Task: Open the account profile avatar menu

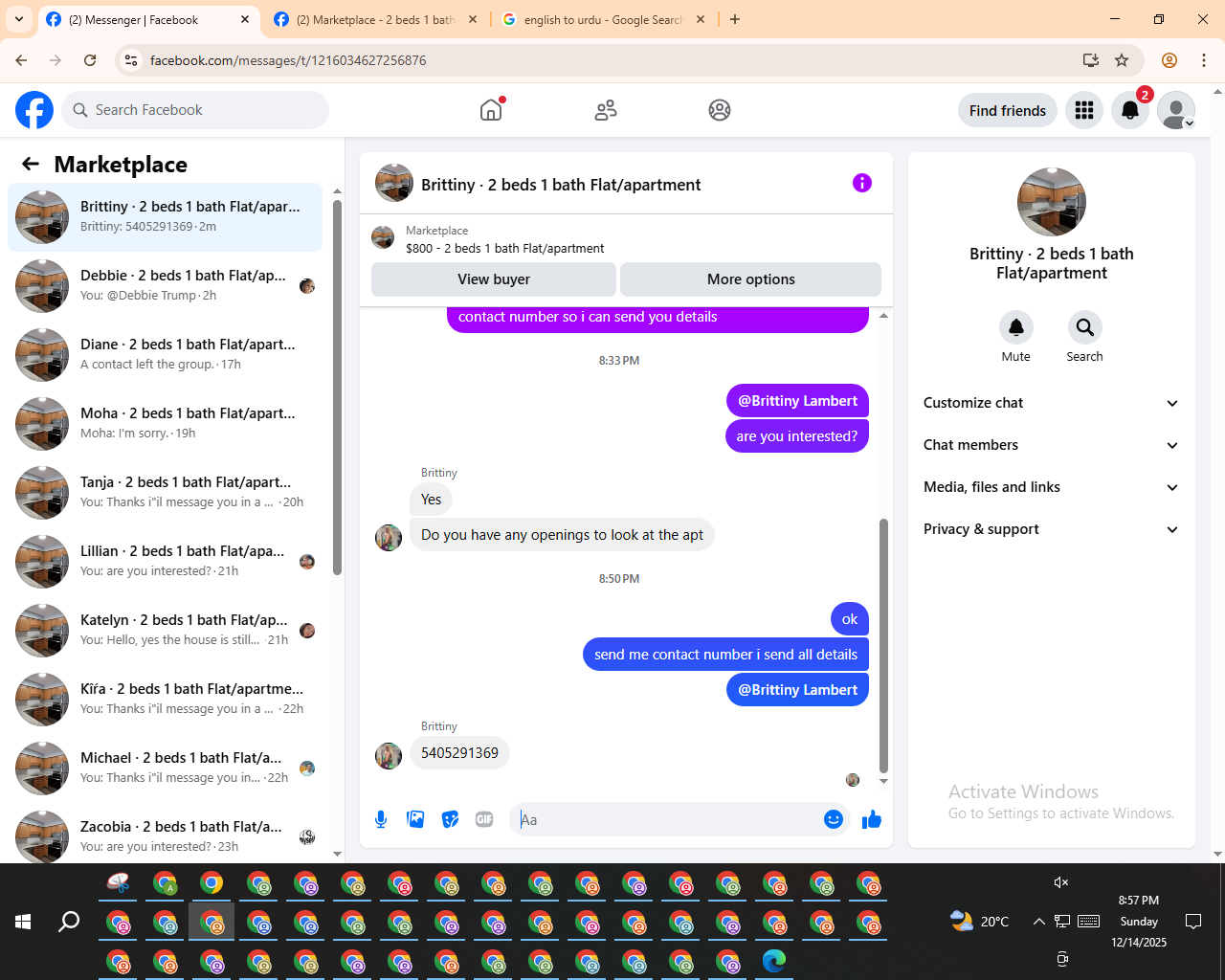Action: [x=1176, y=110]
